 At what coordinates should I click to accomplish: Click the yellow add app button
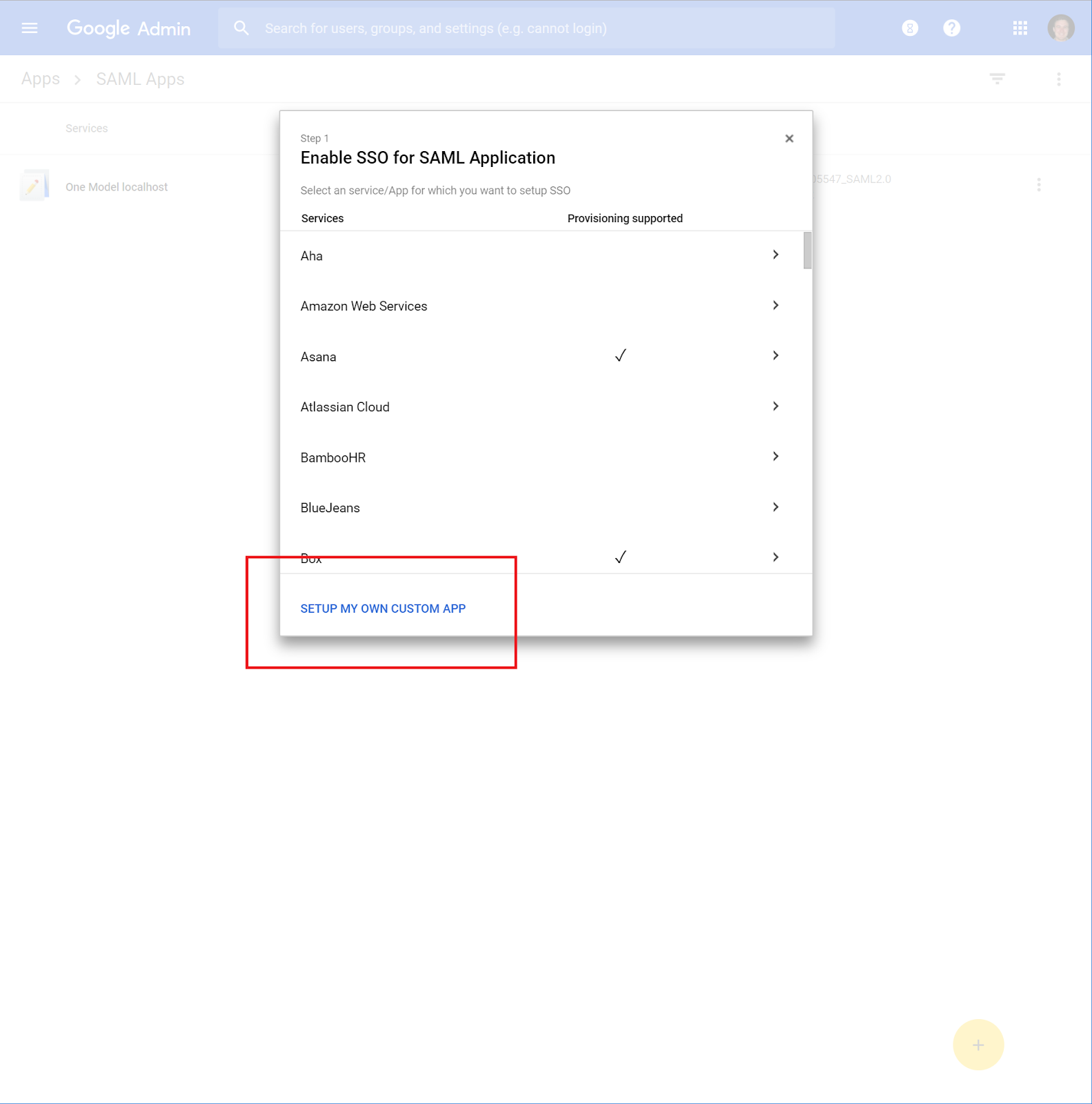pyautogui.click(x=977, y=1045)
